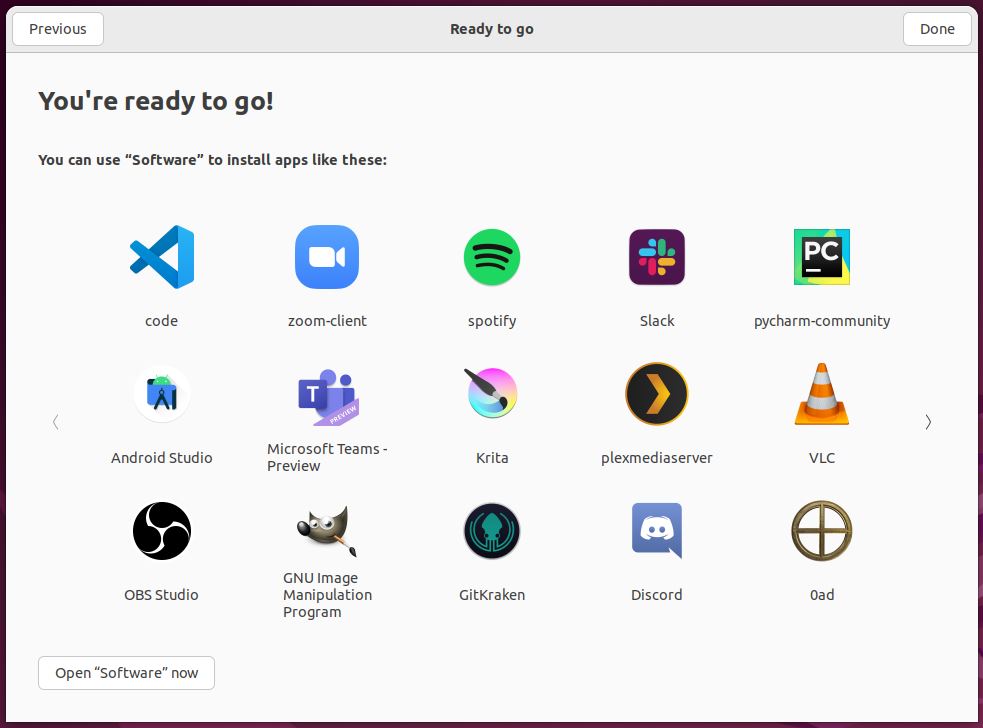Image resolution: width=983 pixels, height=728 pixels.
Task: Click the "GNU Image Manipulation Program" label
Action: click(327, 595)
